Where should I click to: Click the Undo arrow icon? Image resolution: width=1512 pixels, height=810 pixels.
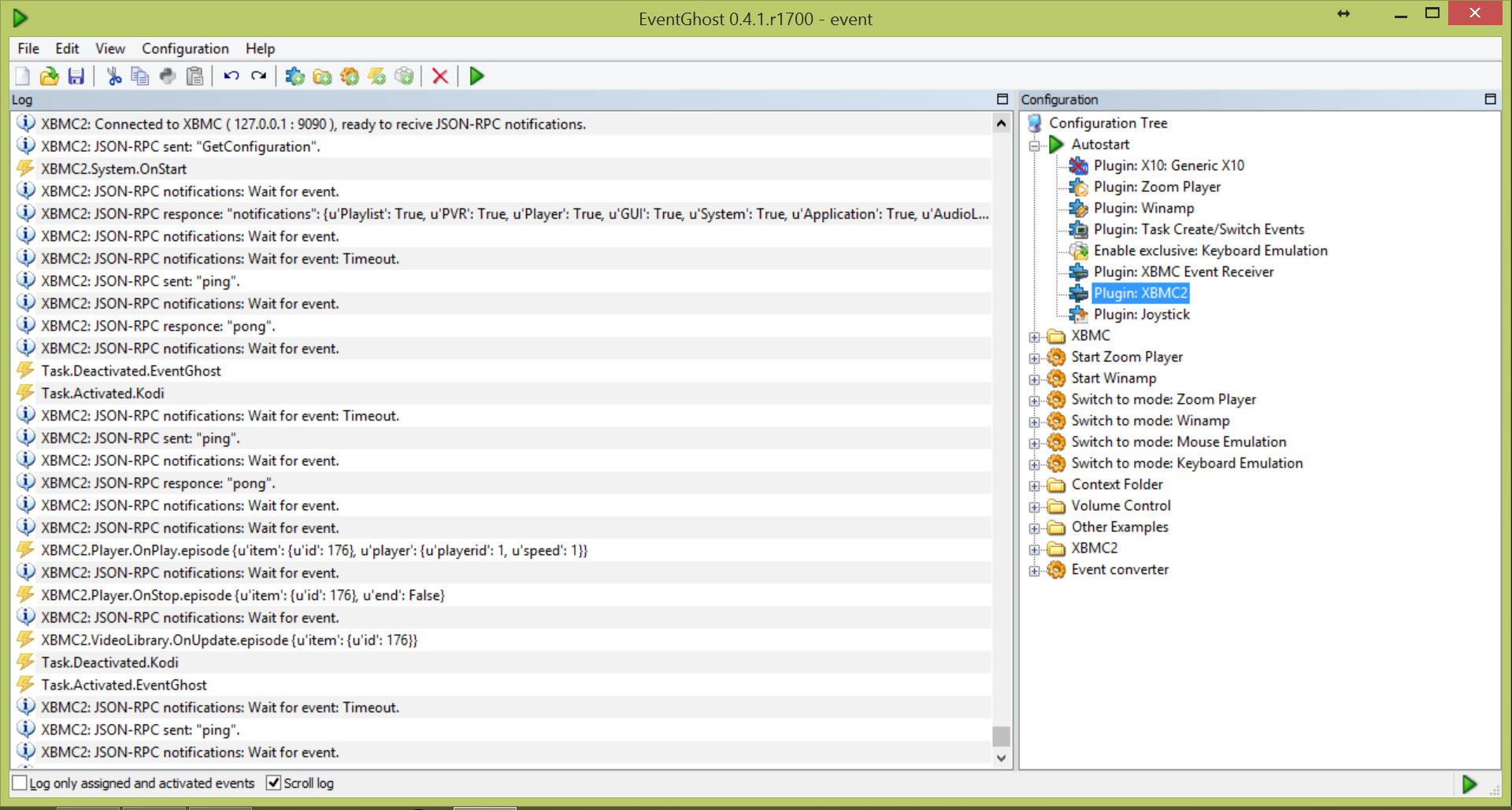[232, 76]
